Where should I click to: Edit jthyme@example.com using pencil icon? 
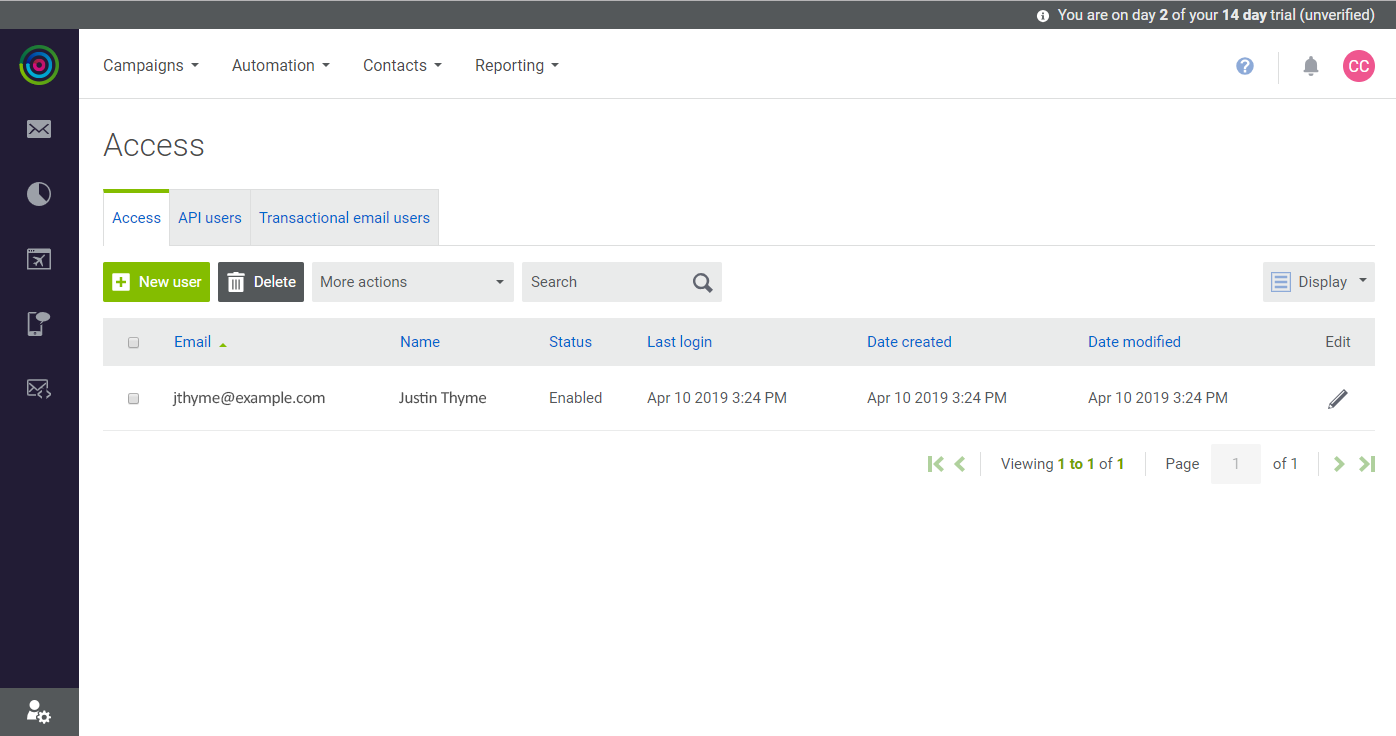click(x=1337, y=398)
